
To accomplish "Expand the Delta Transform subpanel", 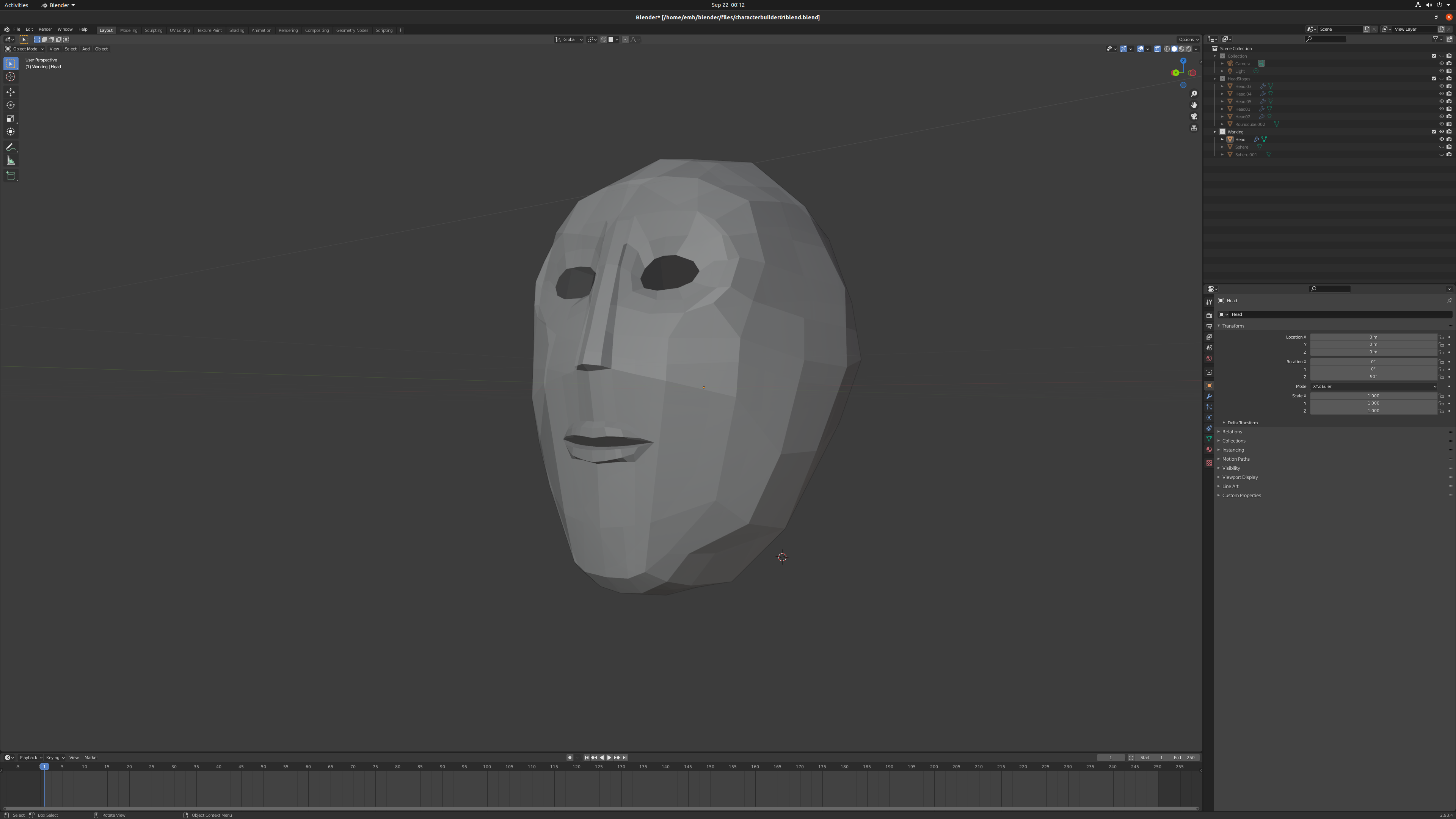I will pyautogui.click(x=1243, y=423).
